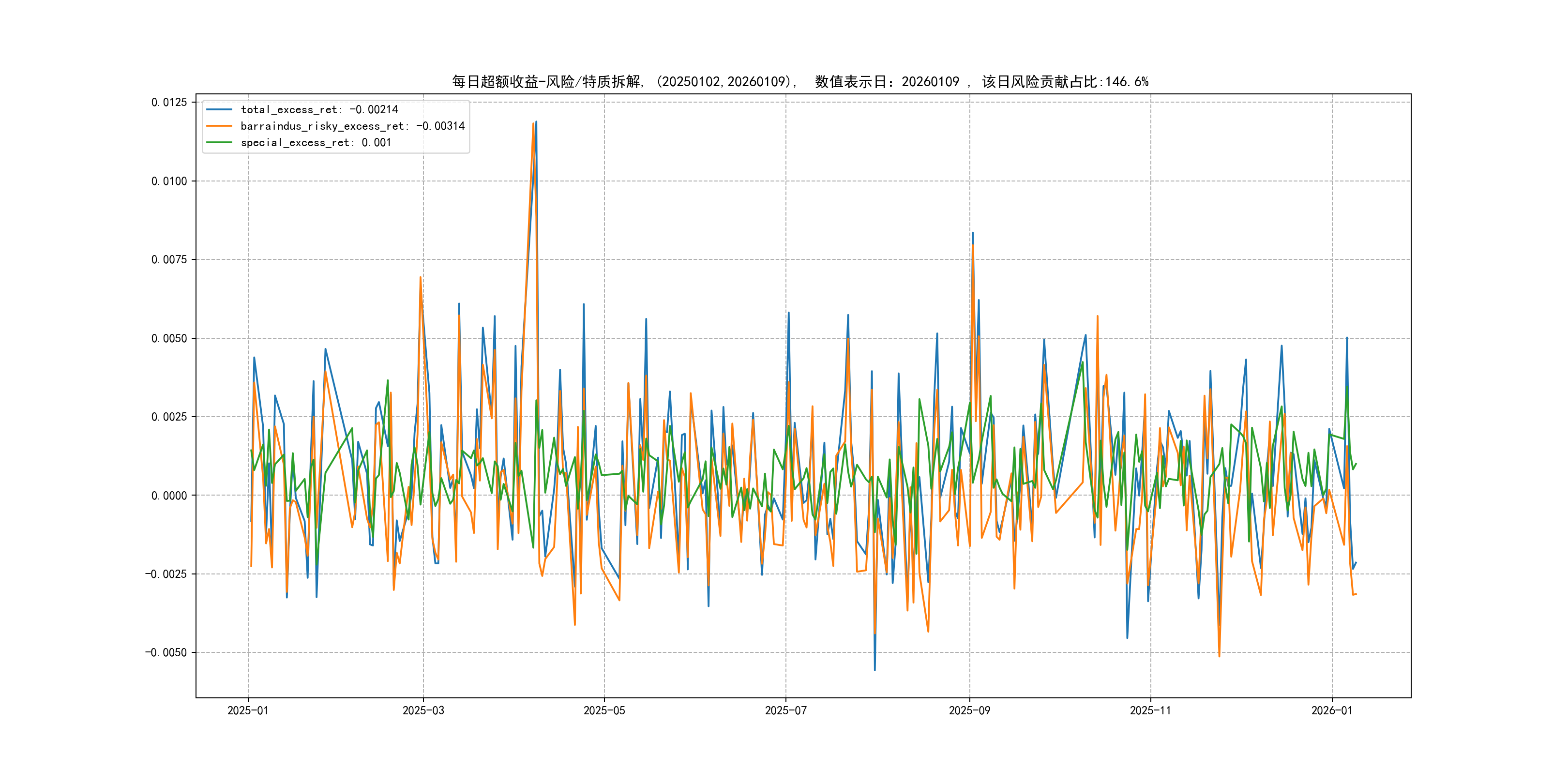Select the special_excess_ret: 0.001 legend label
The image size is (1568, 784).
click(316, 142)
